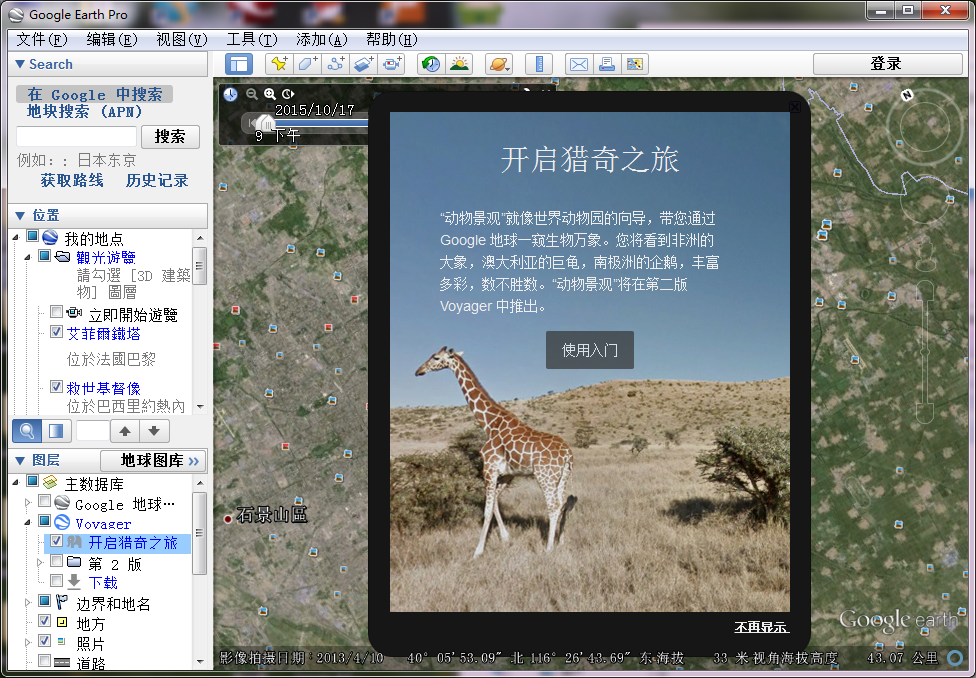Click the historical imagery time slider handle
Viewport: 976px width, 678px height.
pos(266,123)
